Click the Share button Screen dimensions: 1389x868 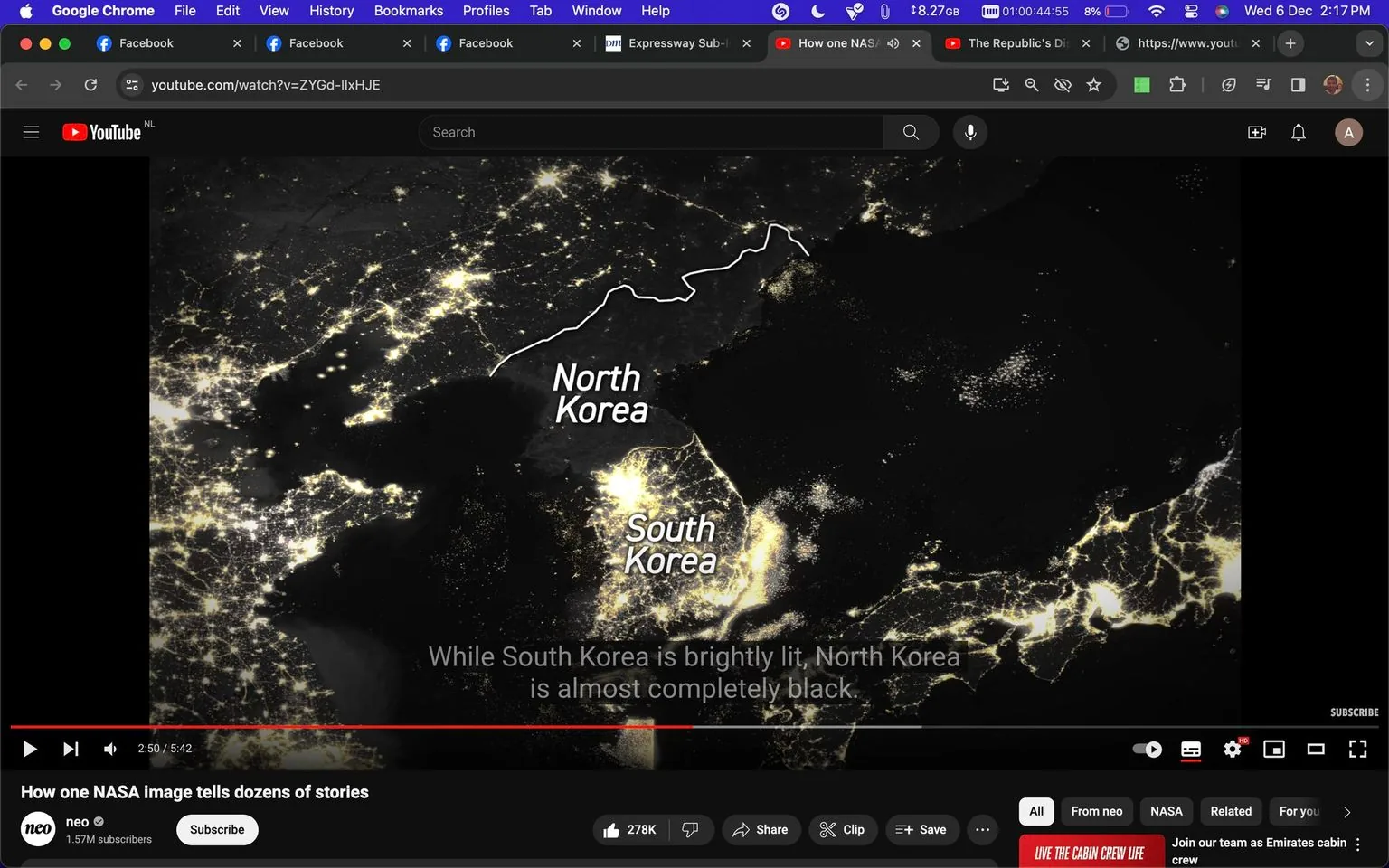click(761, 829)
